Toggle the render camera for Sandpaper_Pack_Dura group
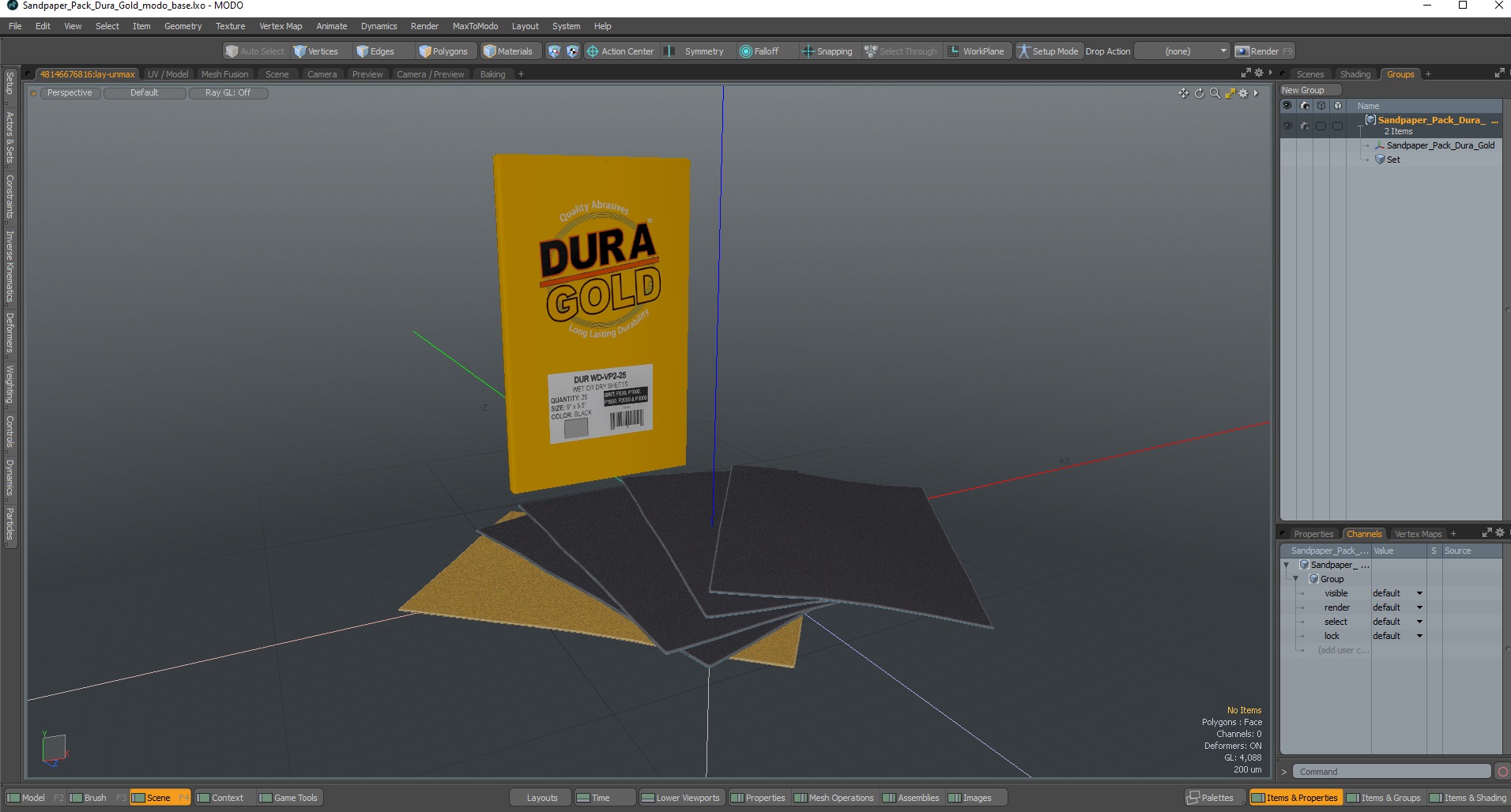The width and height of the screenshot is (1511, 812). [x=1304, y=126]
